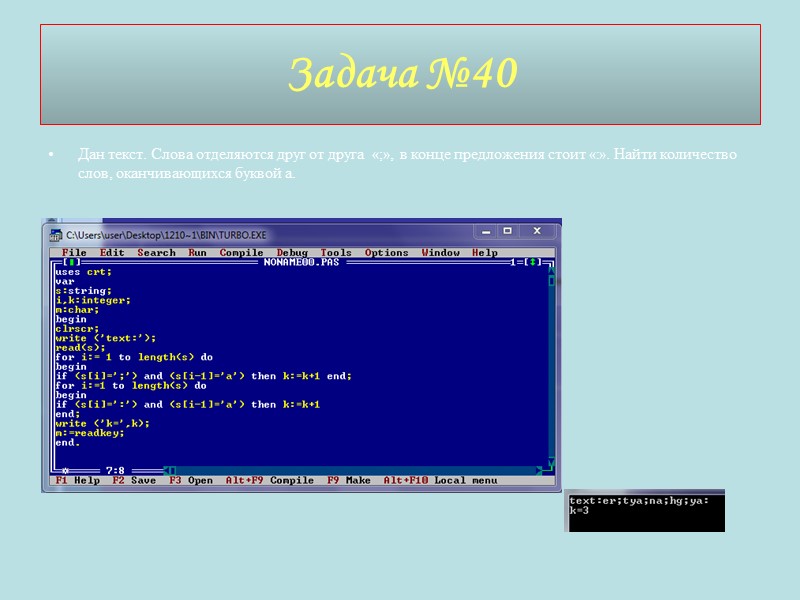
Task: Open the File menu in Turbo Pascal
Action: (x=74, y=253)
